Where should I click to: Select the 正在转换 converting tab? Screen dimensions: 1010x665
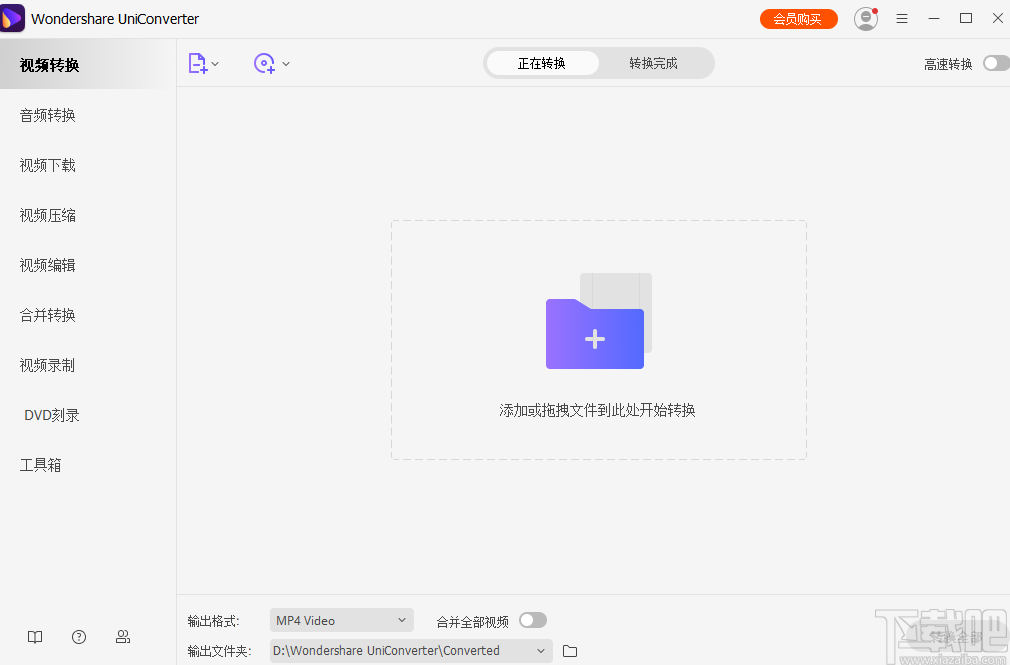pyautogui.click(x=541, y=62)
